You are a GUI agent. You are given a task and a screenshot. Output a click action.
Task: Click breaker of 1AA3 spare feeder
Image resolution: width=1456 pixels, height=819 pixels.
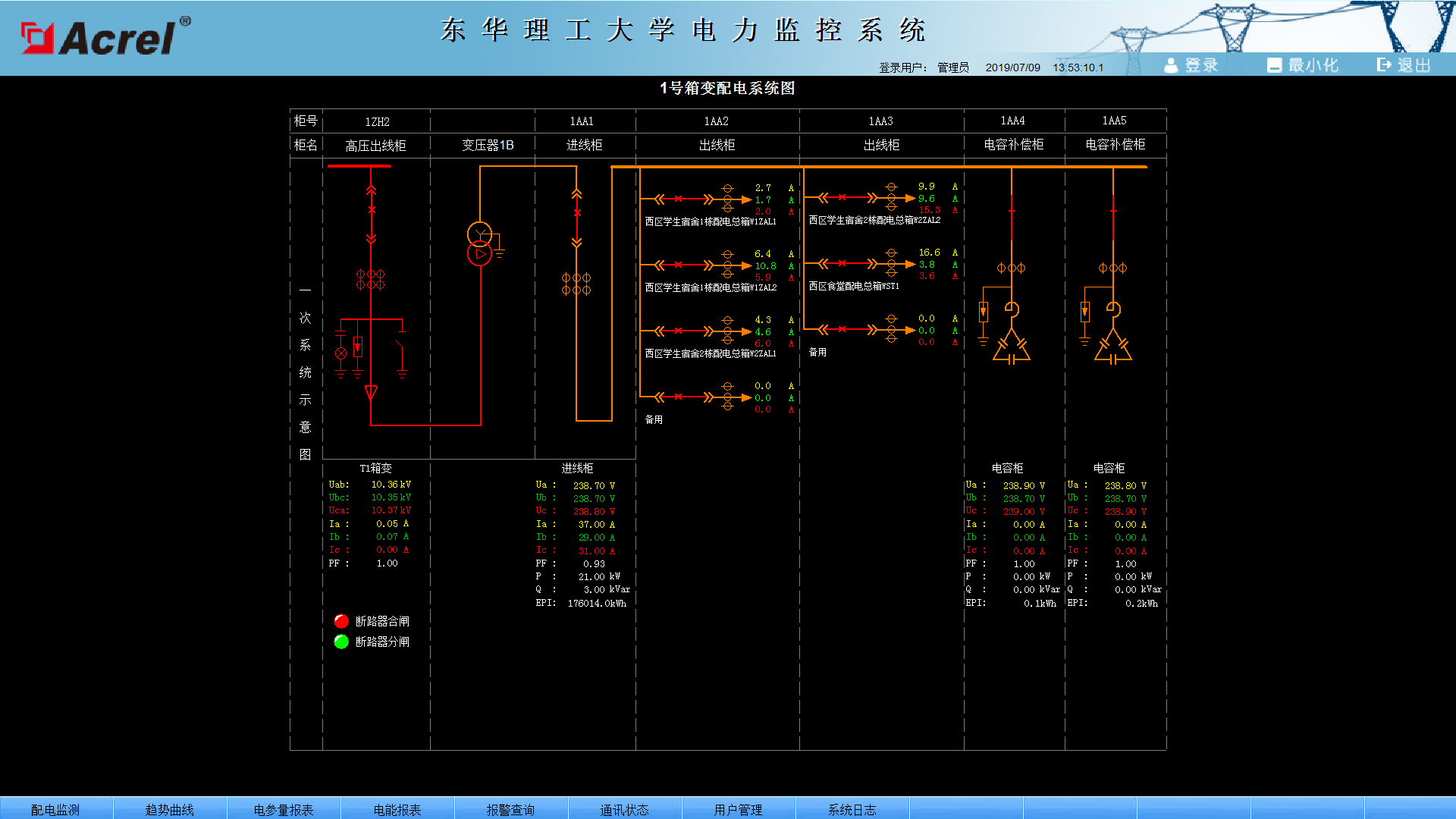[843, 329]
